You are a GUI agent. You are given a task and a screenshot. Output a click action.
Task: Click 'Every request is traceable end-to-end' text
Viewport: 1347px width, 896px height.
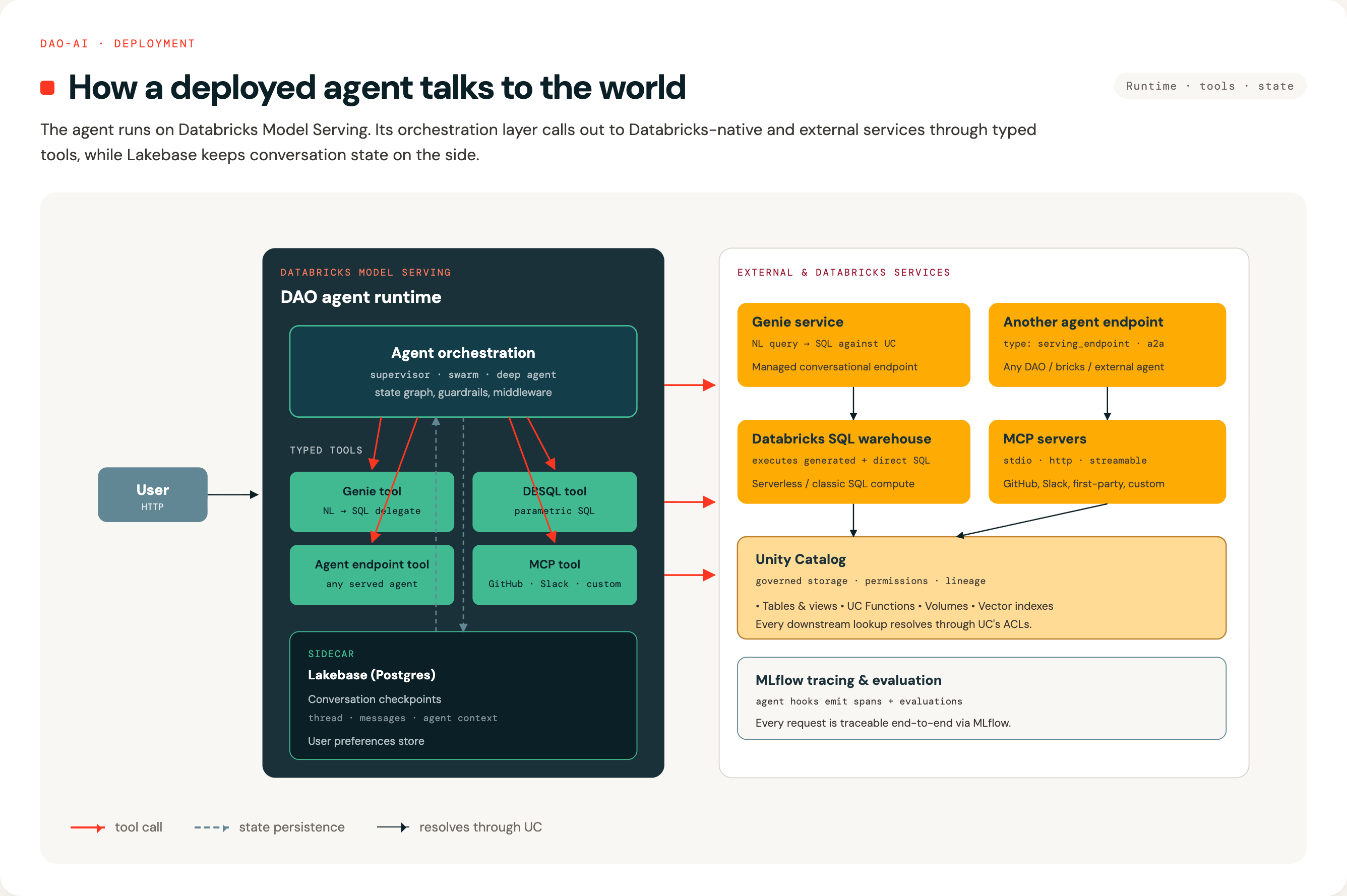point(883,724)
